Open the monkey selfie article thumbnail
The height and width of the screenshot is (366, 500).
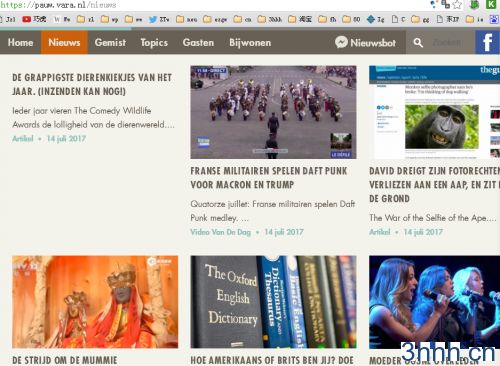pos(435,112)
